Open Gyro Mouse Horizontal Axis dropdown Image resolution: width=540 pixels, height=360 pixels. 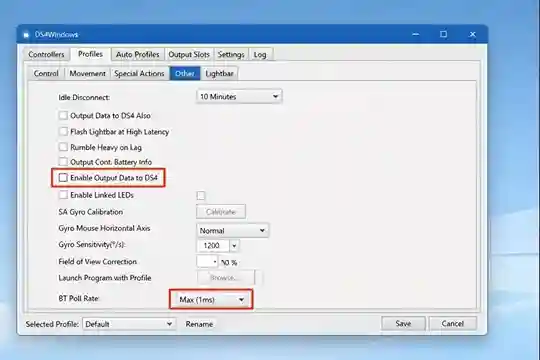click(x=232, y=230)
